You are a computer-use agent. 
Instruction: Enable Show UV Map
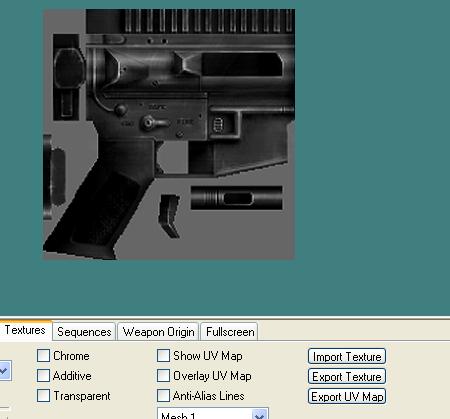click(x=163, y=356)
